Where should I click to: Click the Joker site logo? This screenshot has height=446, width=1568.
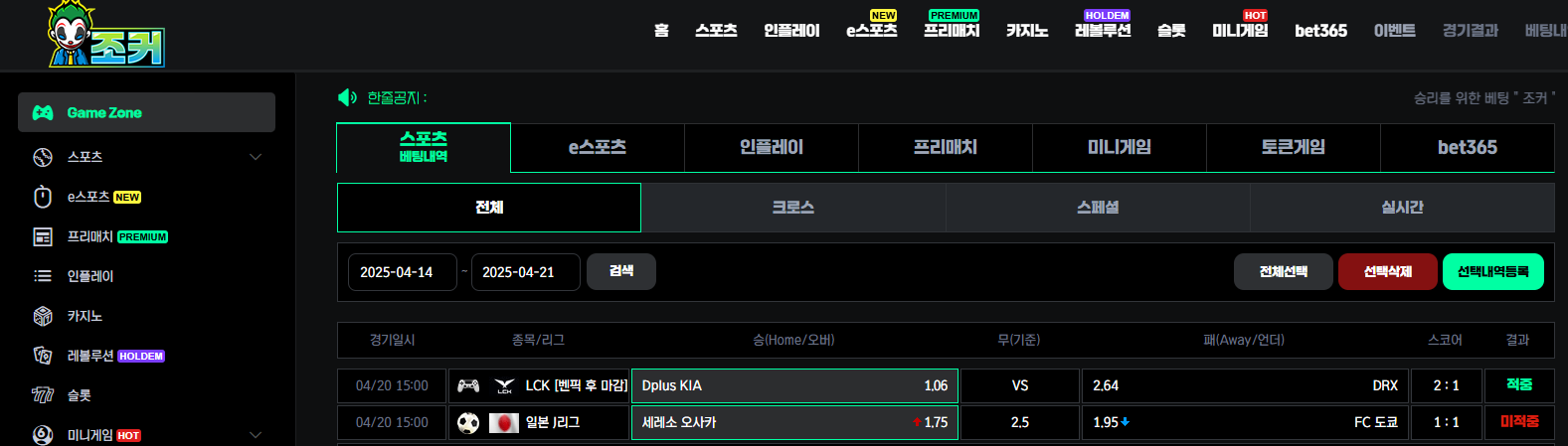105,37
